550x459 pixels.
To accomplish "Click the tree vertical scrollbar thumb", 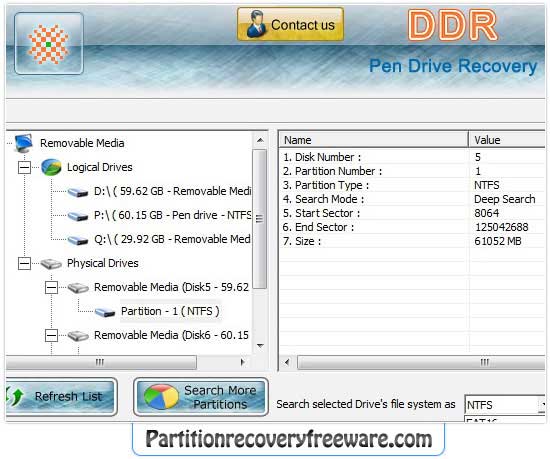I will (x=260, y=219).
